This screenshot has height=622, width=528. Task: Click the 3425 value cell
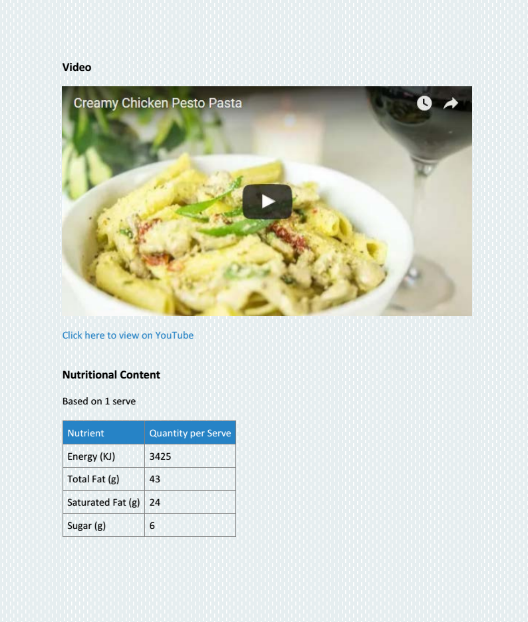[x=190, y=456]
